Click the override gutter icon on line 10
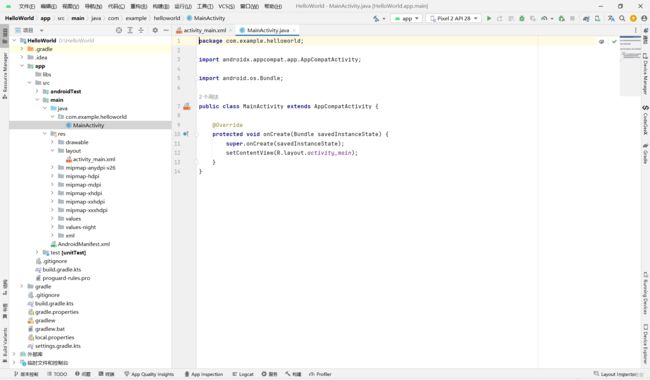Viewport: 650px width, 380px height. pyautogui.click(x=186, y=134)
